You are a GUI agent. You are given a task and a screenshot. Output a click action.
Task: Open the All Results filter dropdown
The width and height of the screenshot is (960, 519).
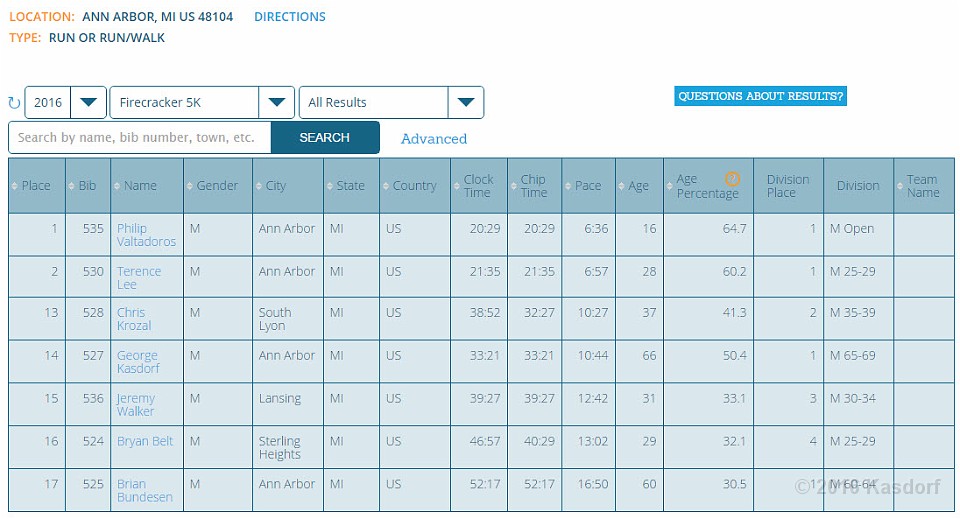pyautogui.click(x=391, y=103)
